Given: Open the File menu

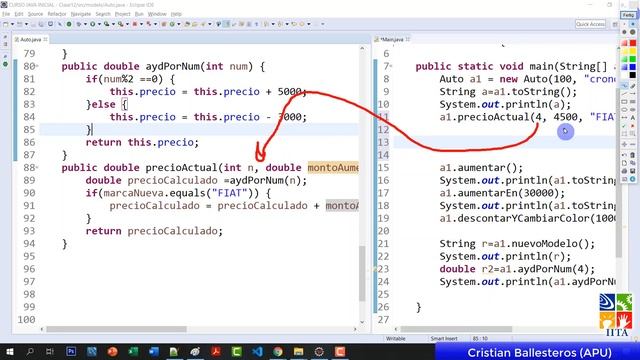Looking at the screenshot, I should (x=6, y=14).
